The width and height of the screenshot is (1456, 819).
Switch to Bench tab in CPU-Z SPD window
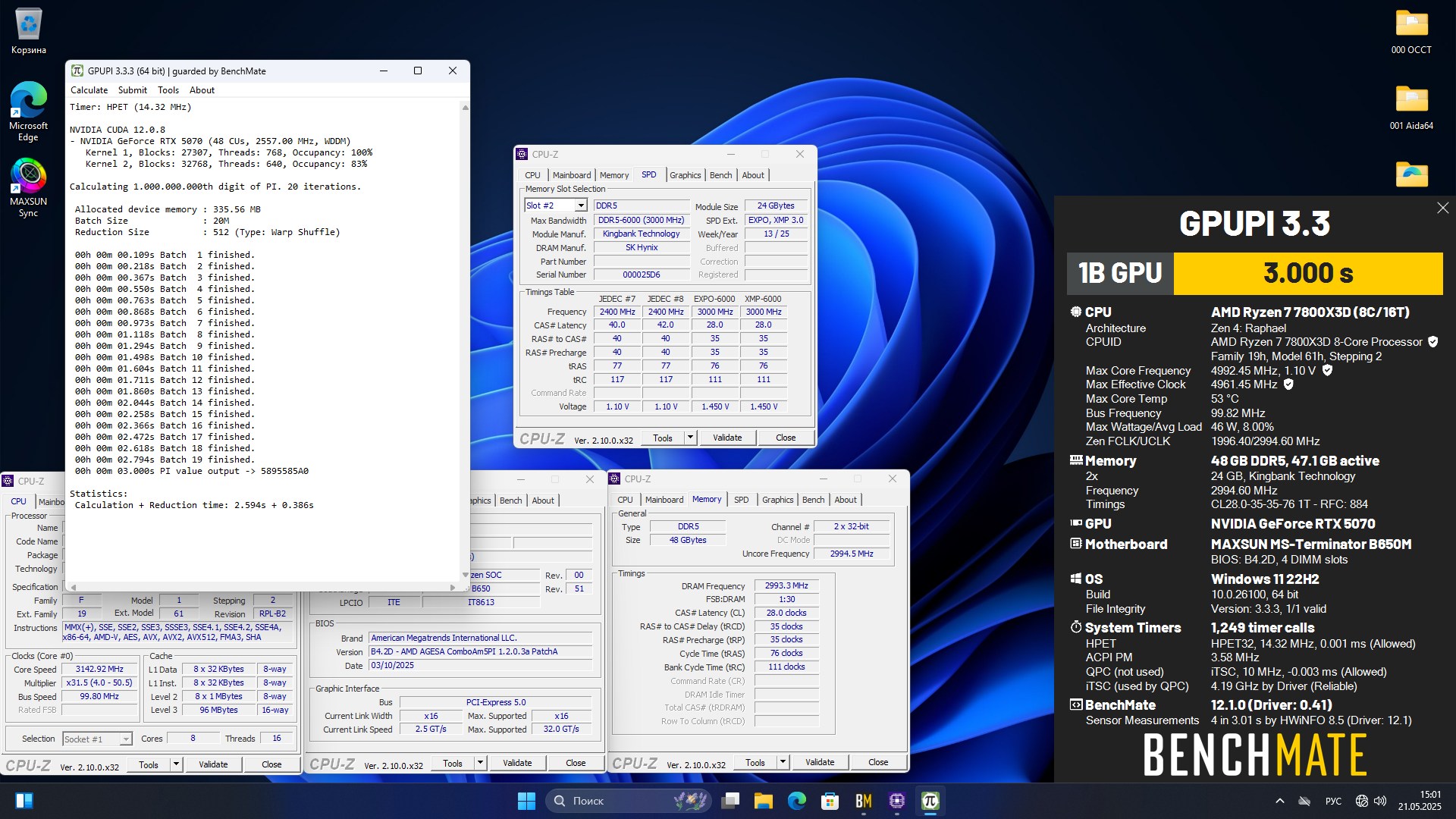(x=721, y=175)
